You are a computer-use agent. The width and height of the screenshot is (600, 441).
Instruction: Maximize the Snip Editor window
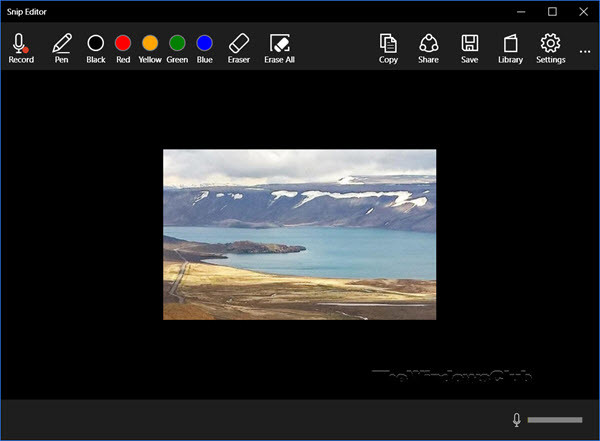pos(552,12)
